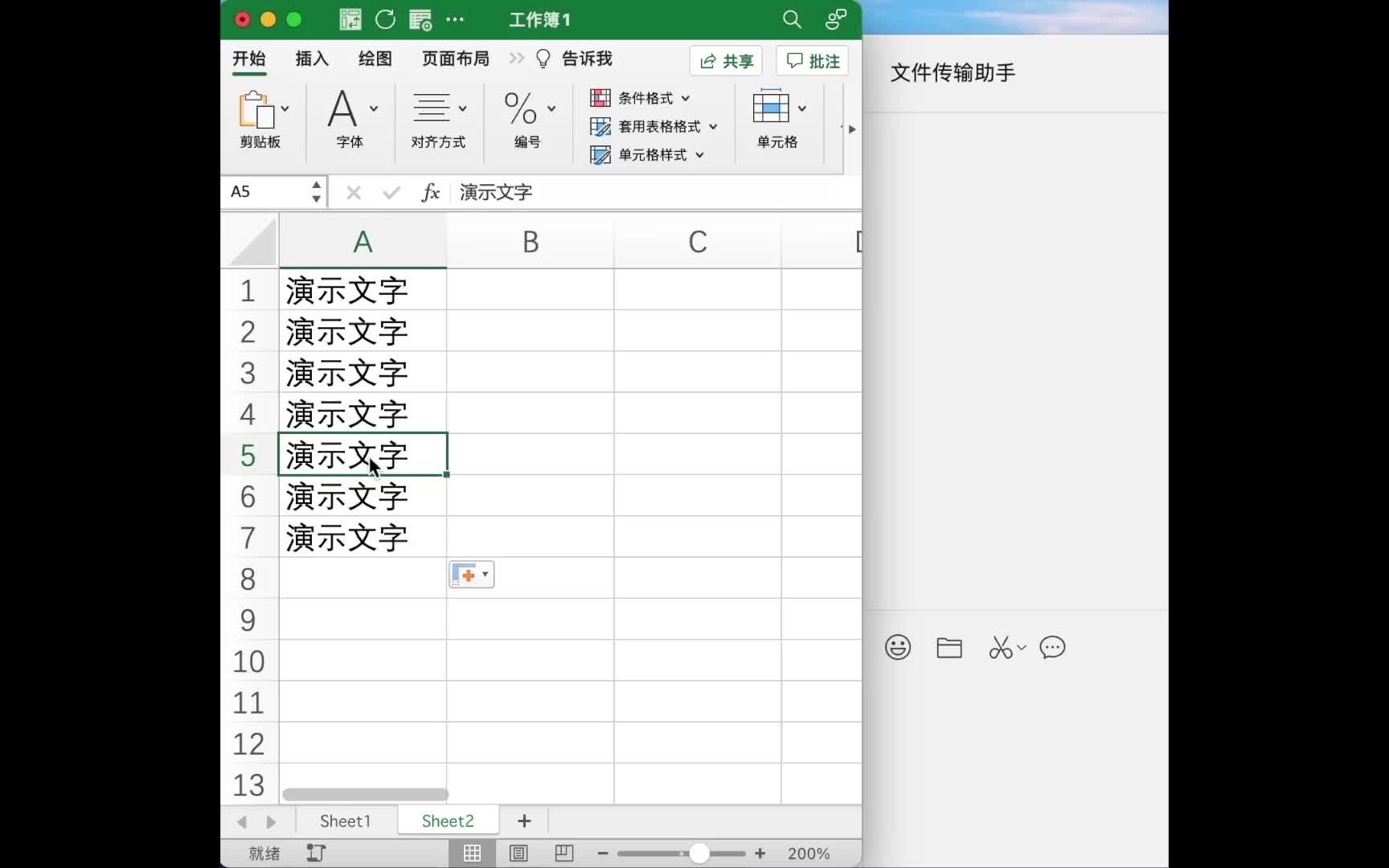1389x868 pixels.
Task: Click the add new sheet plus tab
Action: pos(524,821)
